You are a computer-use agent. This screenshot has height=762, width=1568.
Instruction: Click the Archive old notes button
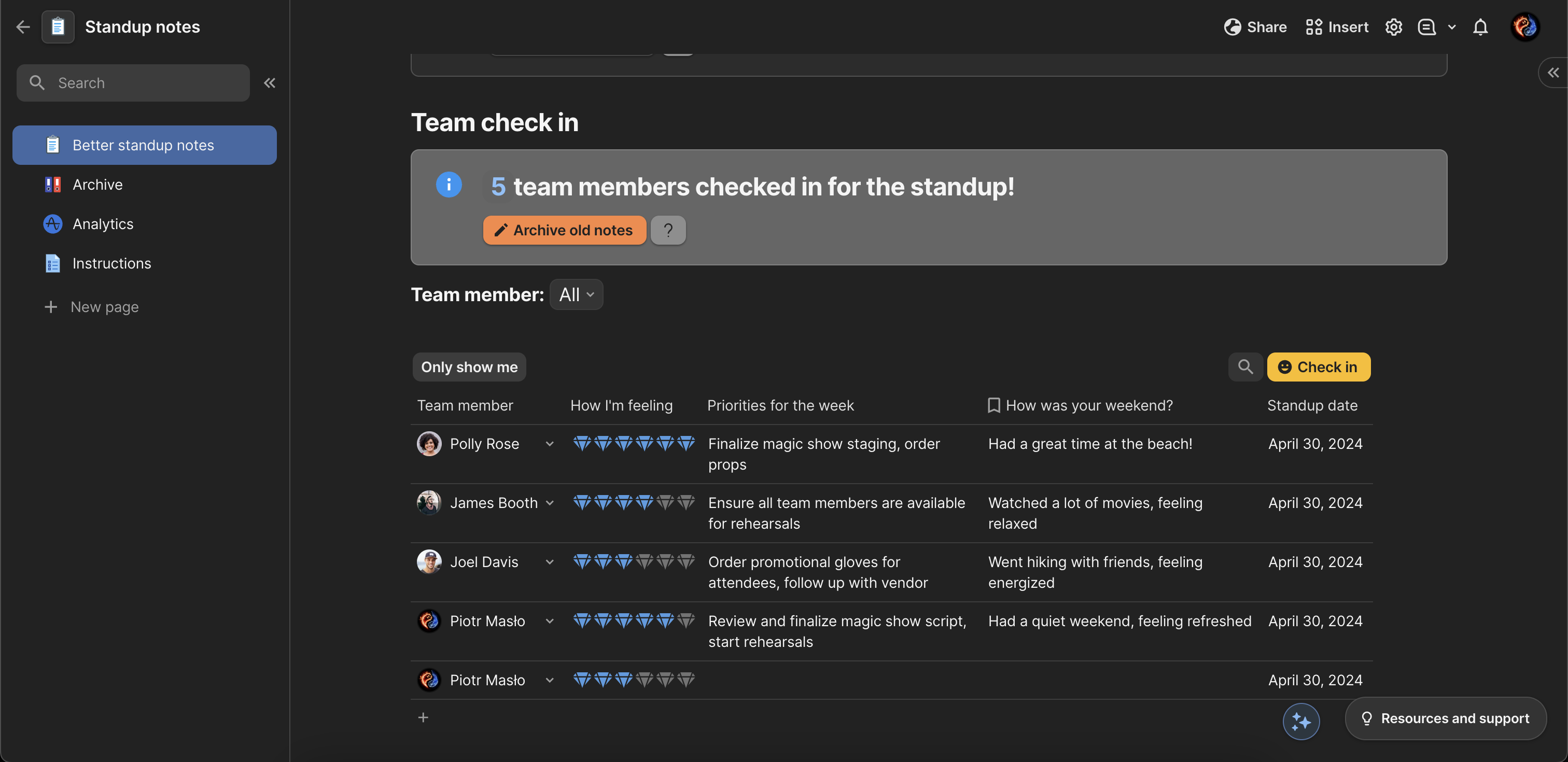[564, 230]
